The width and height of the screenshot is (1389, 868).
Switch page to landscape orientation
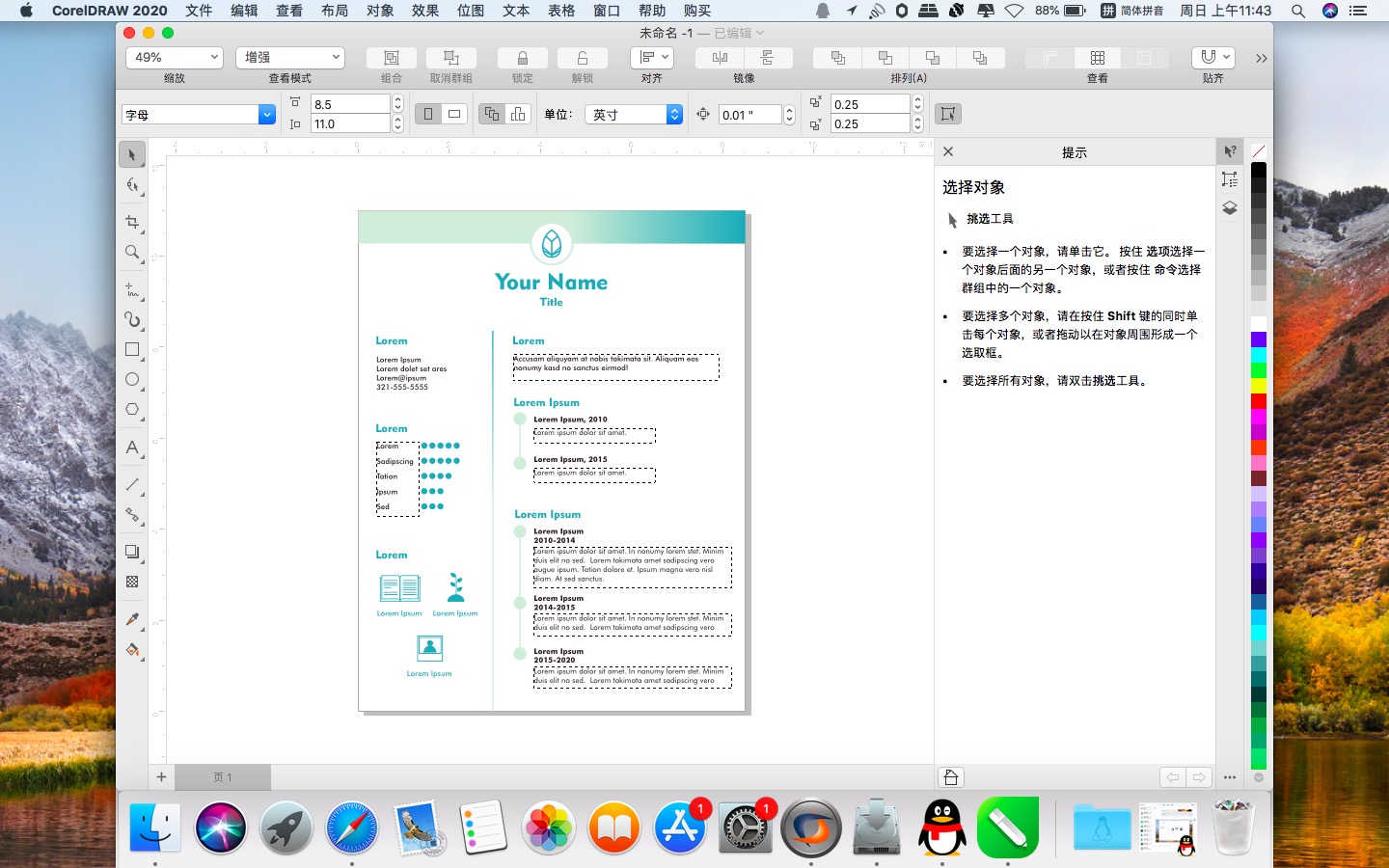[453, 114]
